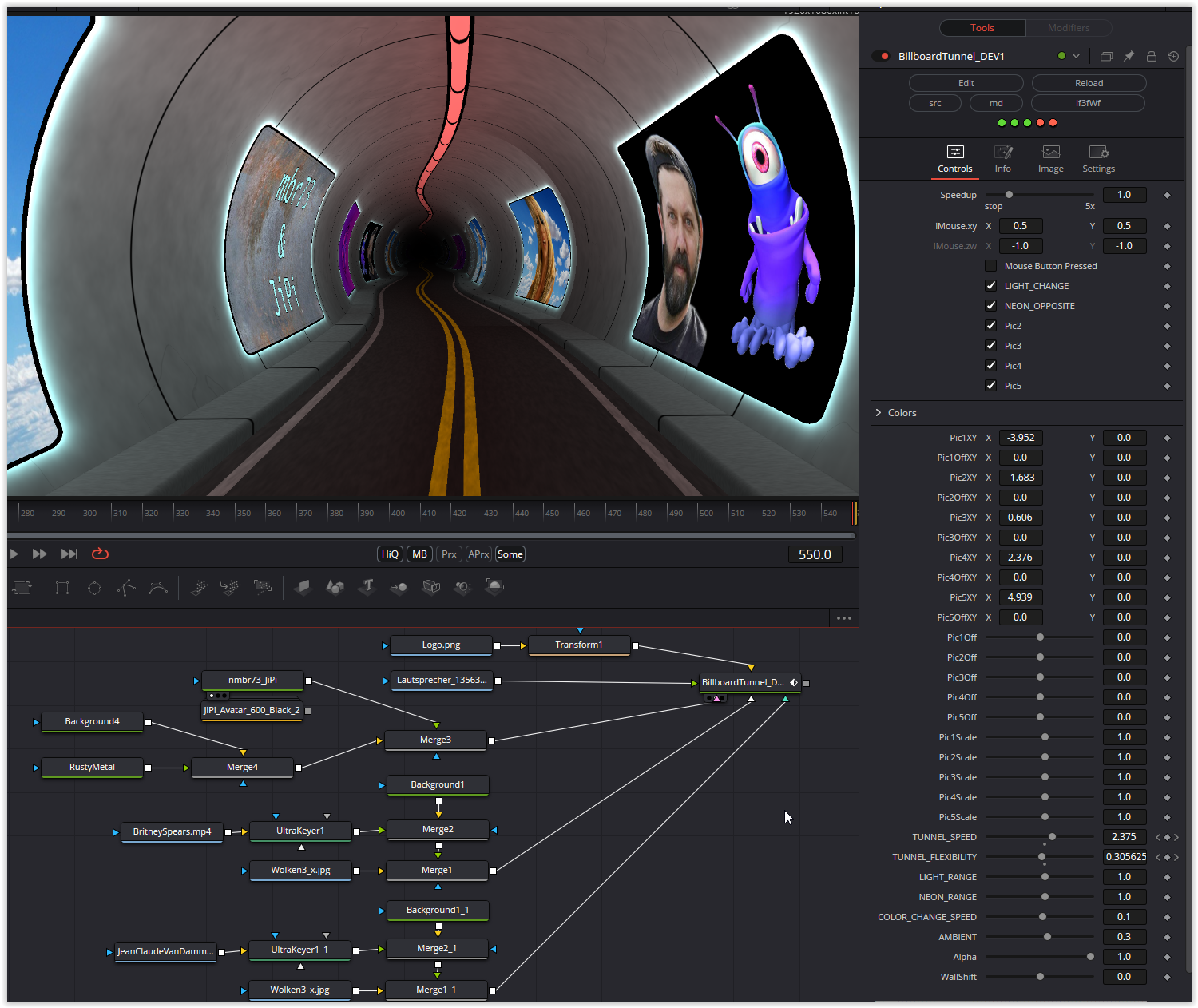The image size is (1198, 1008).
Task: Add a pMerge particle node
Action: 231,588
